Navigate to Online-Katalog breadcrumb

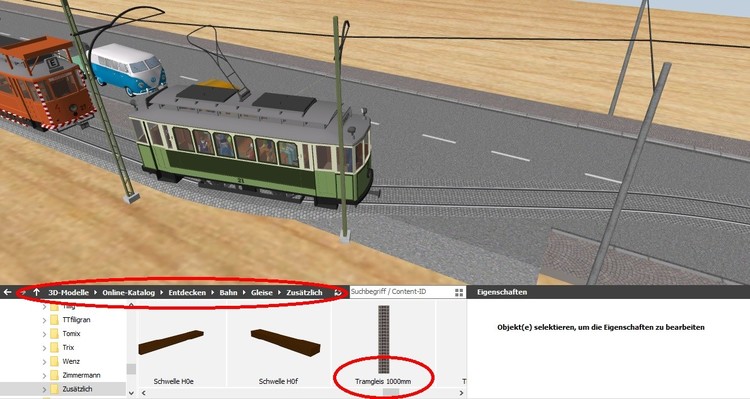[128, 292]
